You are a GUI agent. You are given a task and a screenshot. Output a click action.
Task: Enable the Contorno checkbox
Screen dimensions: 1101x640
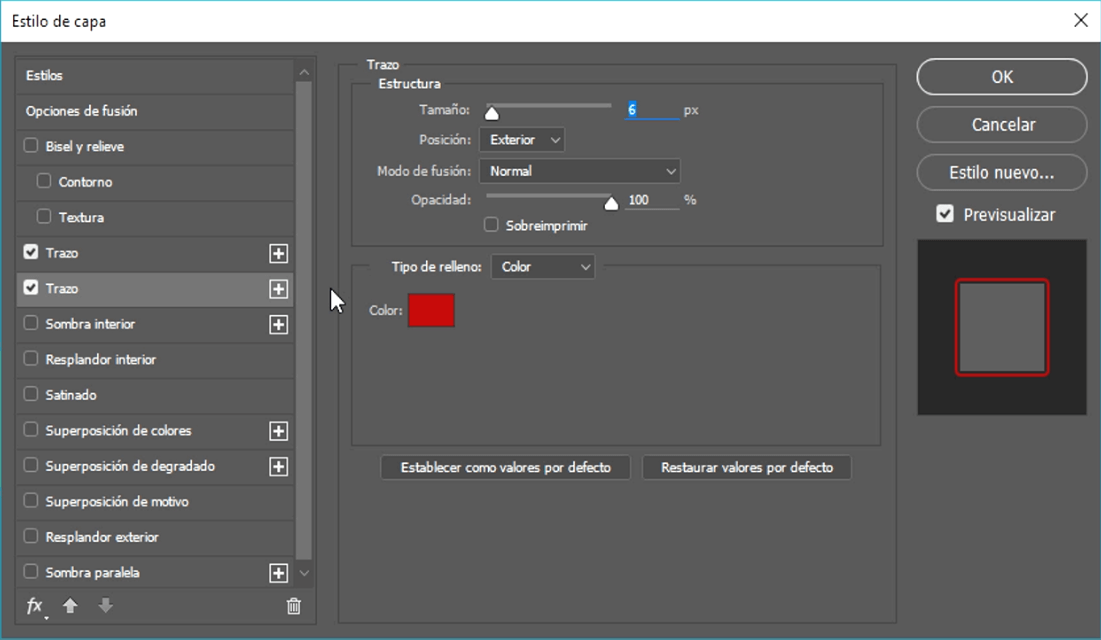click(44, 181)
